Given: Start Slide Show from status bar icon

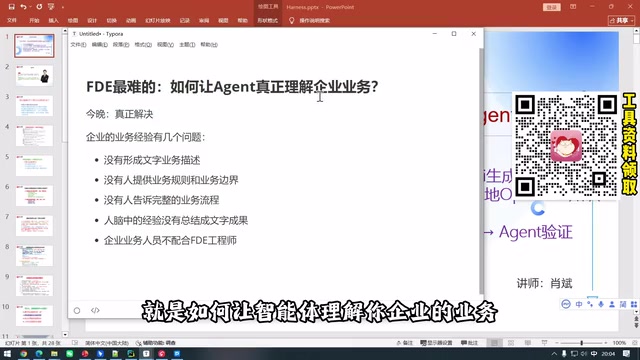Looking at the screenshot, I should pos(544,343).
